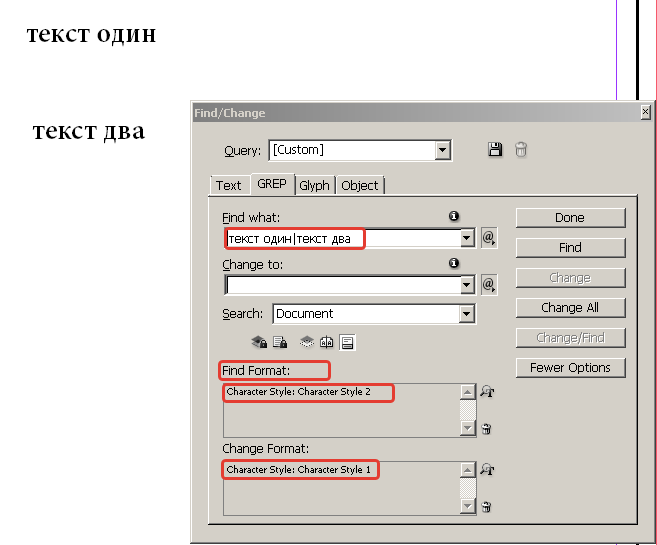Screen dimensions: 657x545
Task: Clear Find Format attributes trash icon
Action: [486, 429]
